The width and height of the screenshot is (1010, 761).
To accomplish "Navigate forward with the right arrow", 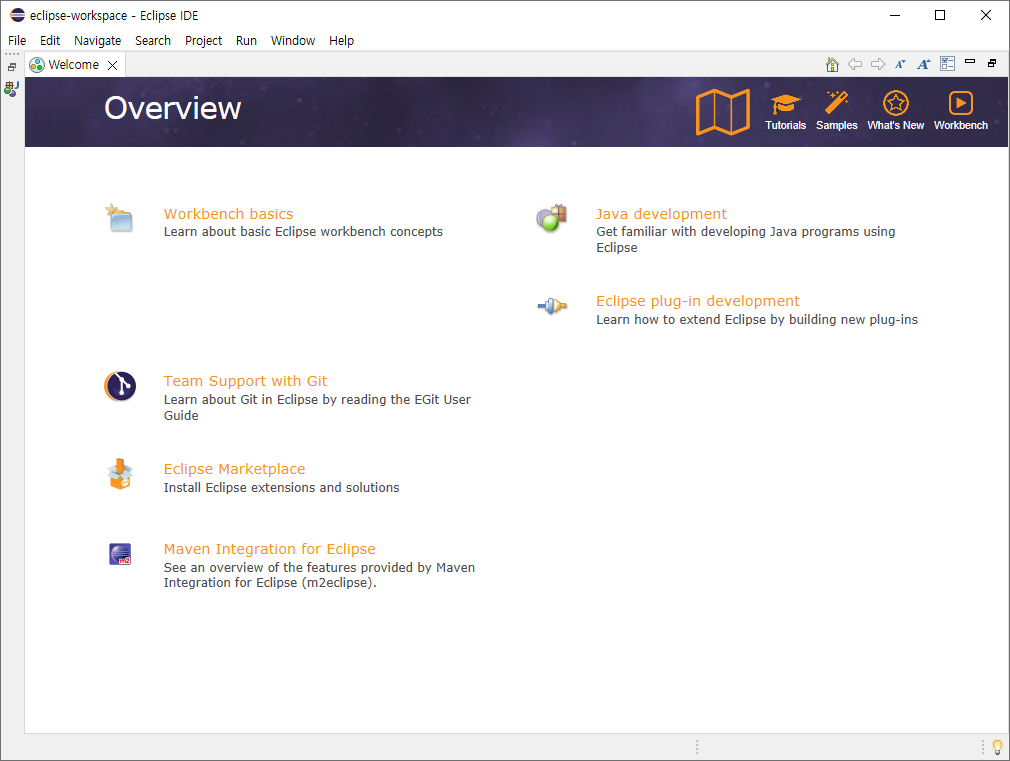I will coord(878,64).
